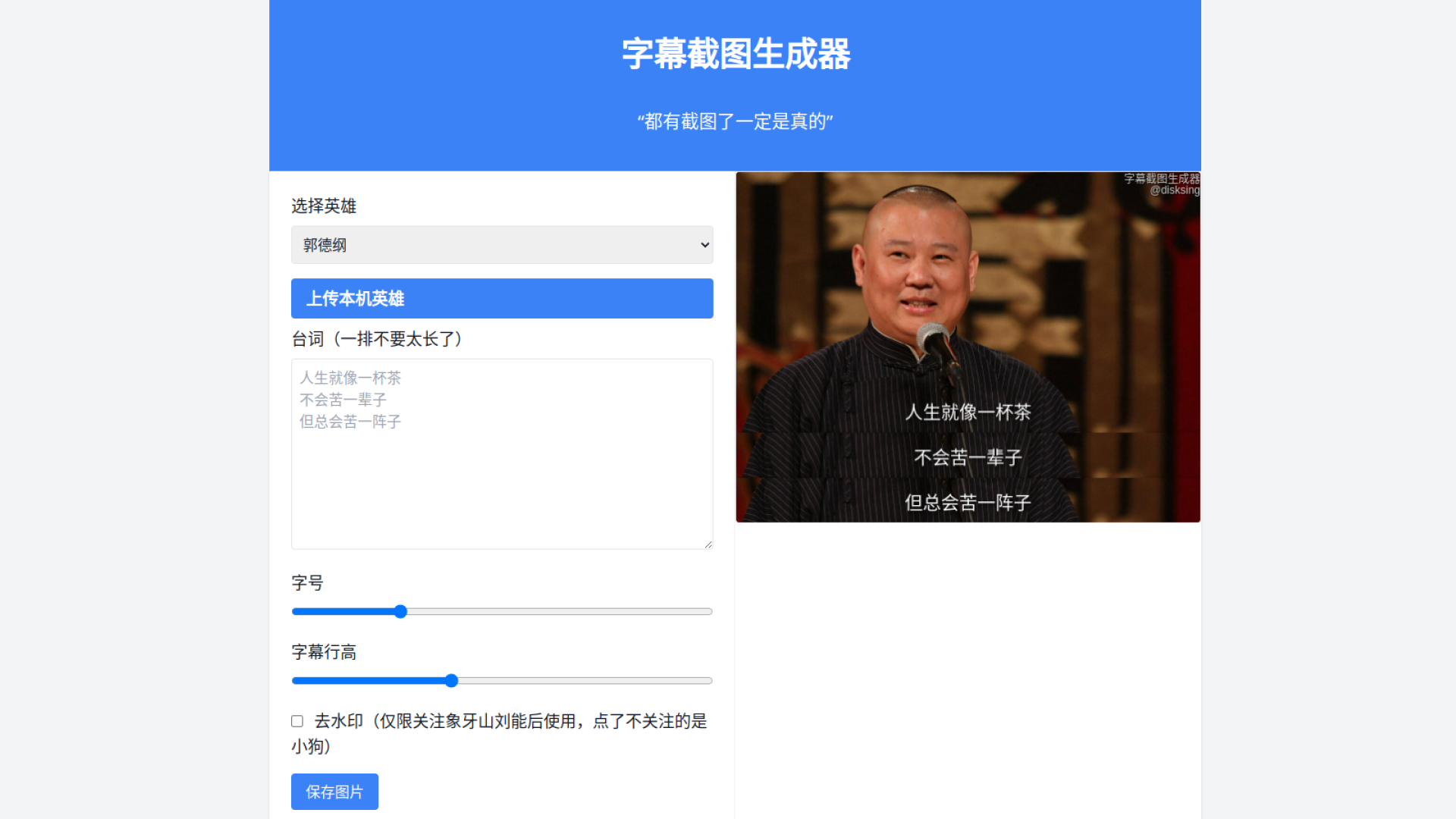Click the right end of 字号 slider track

[708, 612]
